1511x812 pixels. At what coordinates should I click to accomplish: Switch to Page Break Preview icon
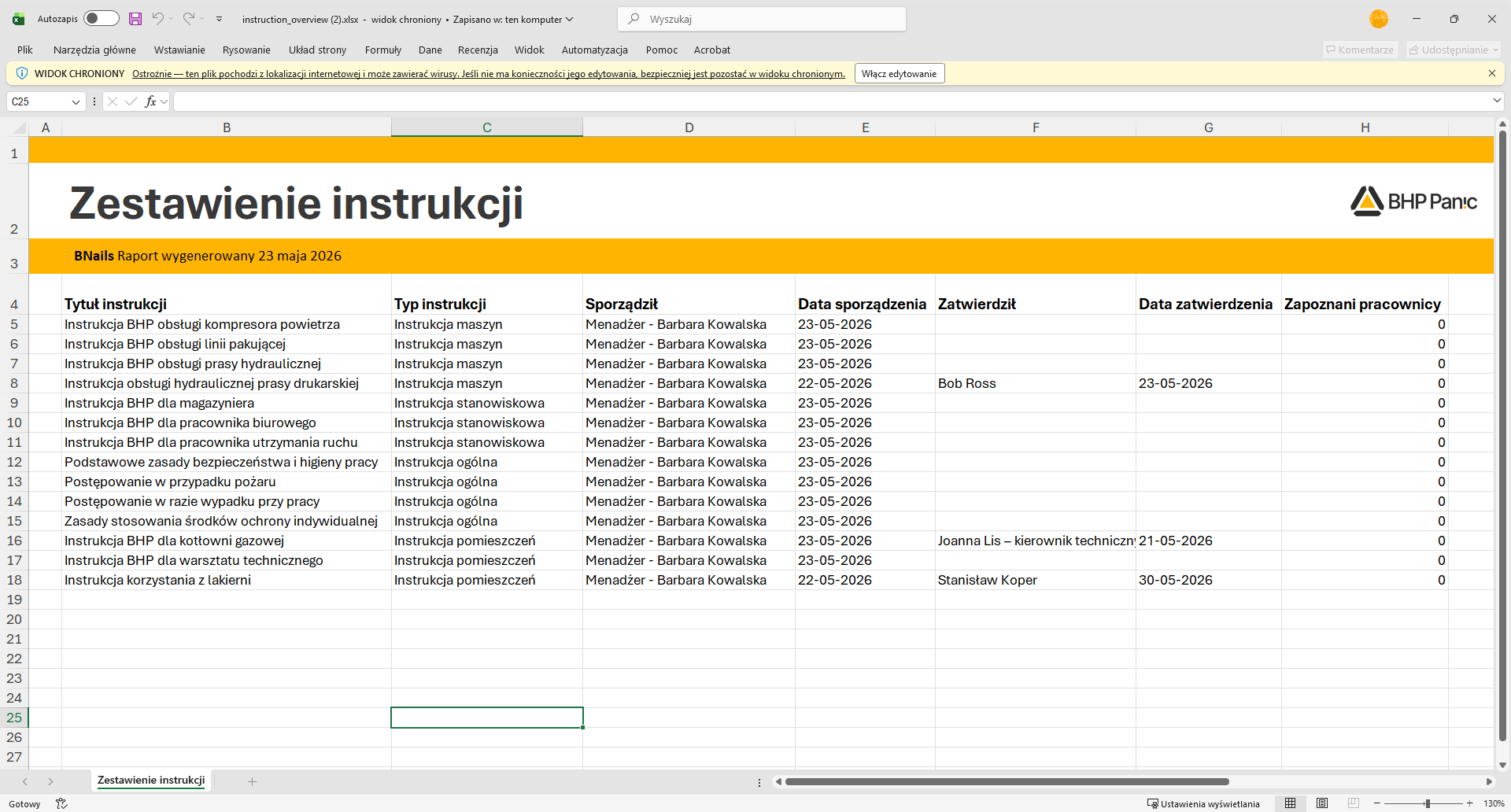[1354, 803]
